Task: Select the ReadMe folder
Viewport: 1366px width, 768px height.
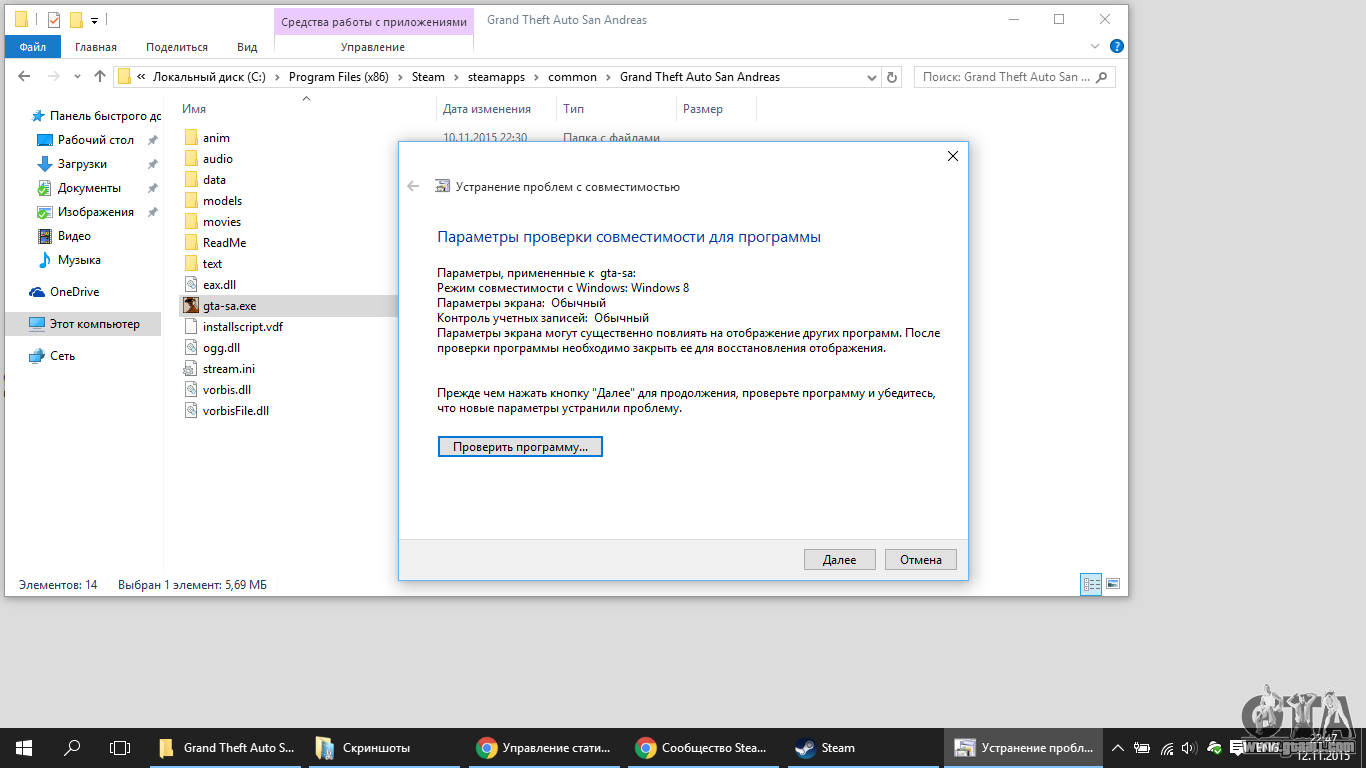Action: [x=224, y=243]
